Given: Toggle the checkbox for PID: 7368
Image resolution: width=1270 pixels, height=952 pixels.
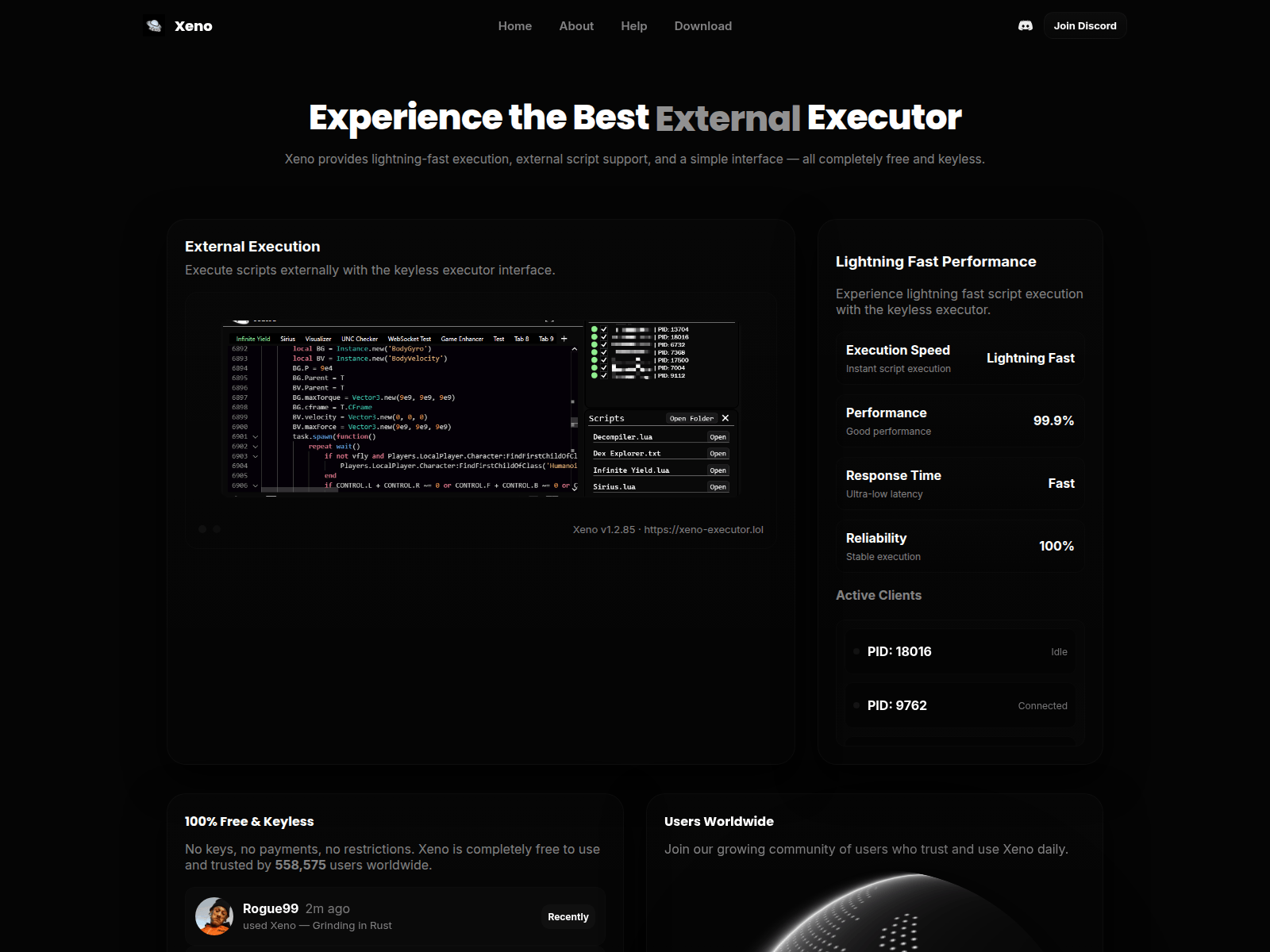Looking at the screenshot, I should (x=604, y=352).
